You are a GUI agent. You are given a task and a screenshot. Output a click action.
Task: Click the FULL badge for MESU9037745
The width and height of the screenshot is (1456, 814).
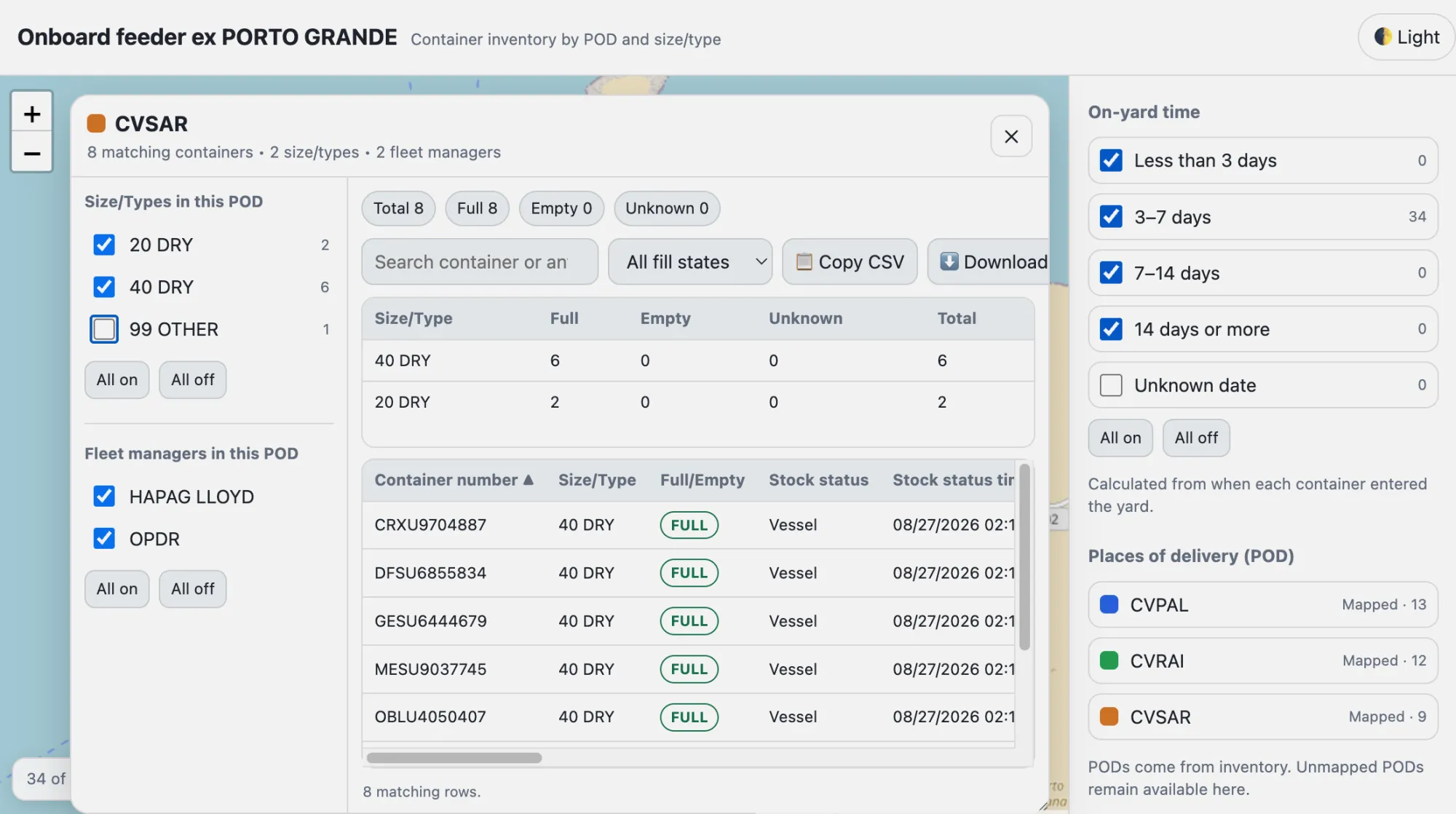tap(689, 669)
